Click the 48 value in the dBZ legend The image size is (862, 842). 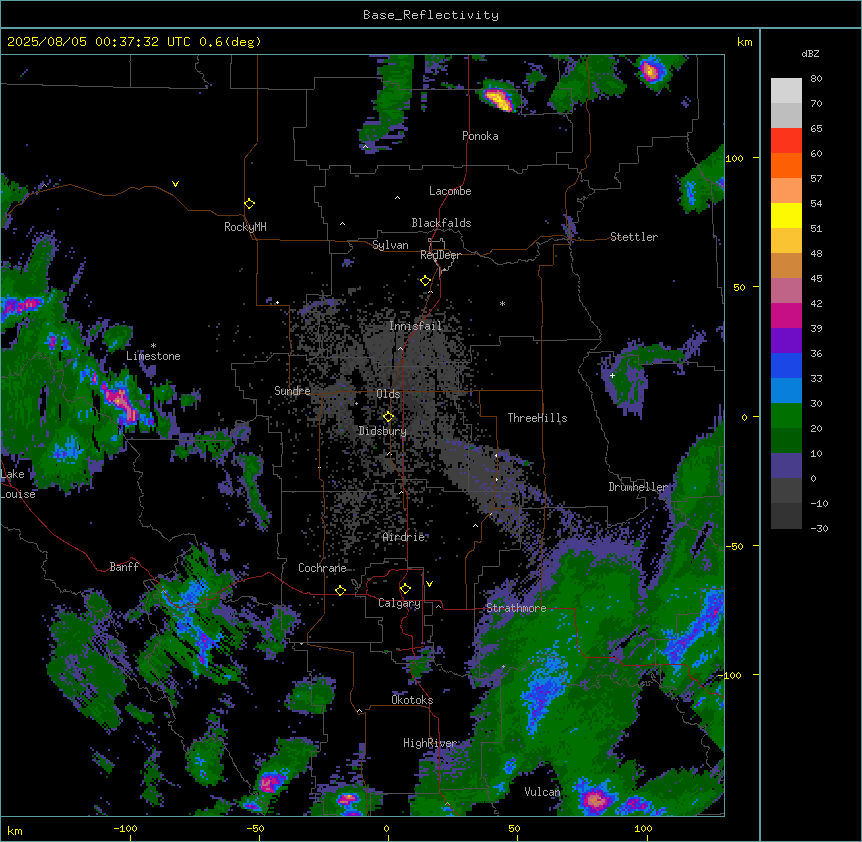click(816, 253)
